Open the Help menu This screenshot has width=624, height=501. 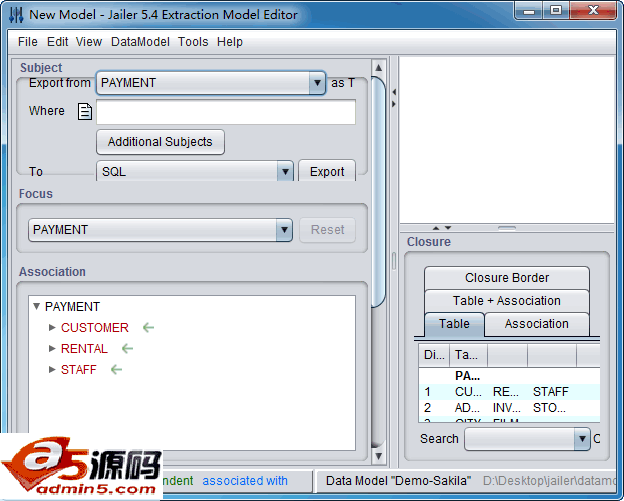click(230, 42)
